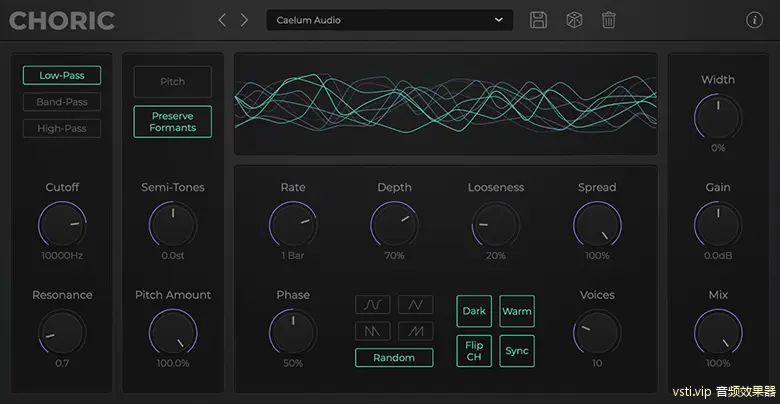Screen dimensions: 780x404
Task: Save the current preset with floppy icon
Action: [539, 20]
